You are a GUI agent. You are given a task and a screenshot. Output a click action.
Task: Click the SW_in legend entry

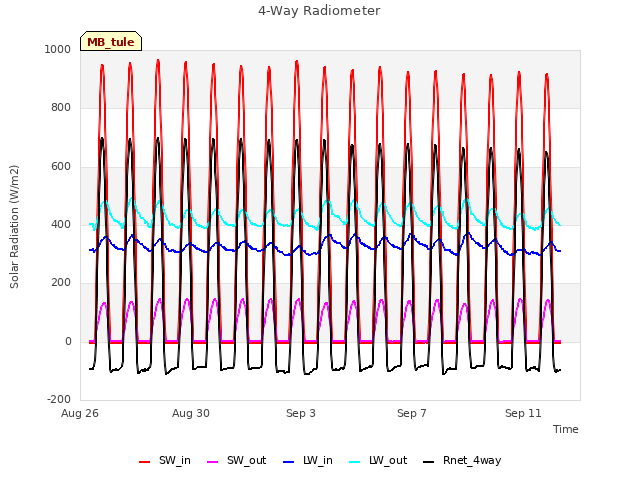(x=164, y=461)
